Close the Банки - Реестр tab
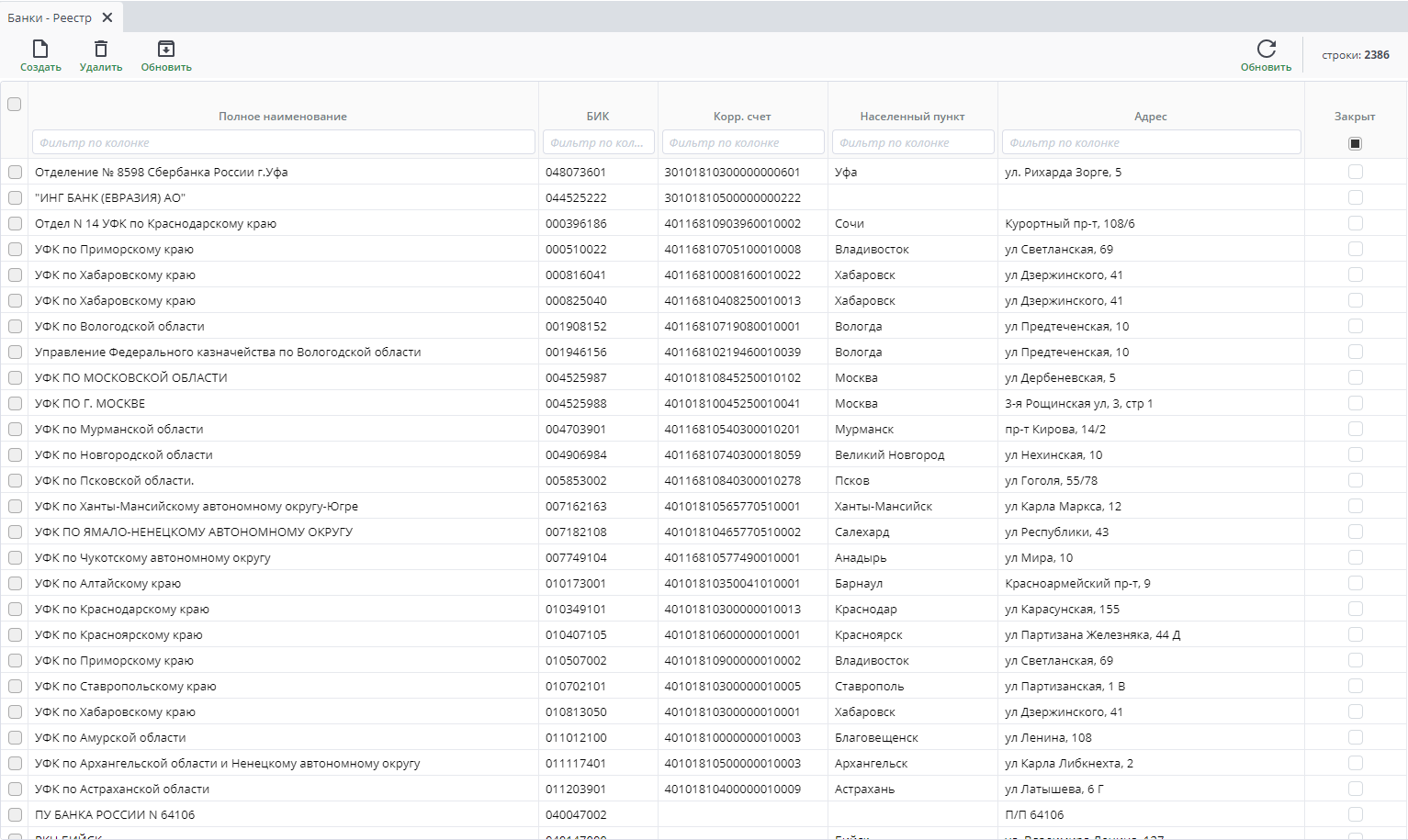 (x=107, y=17)
